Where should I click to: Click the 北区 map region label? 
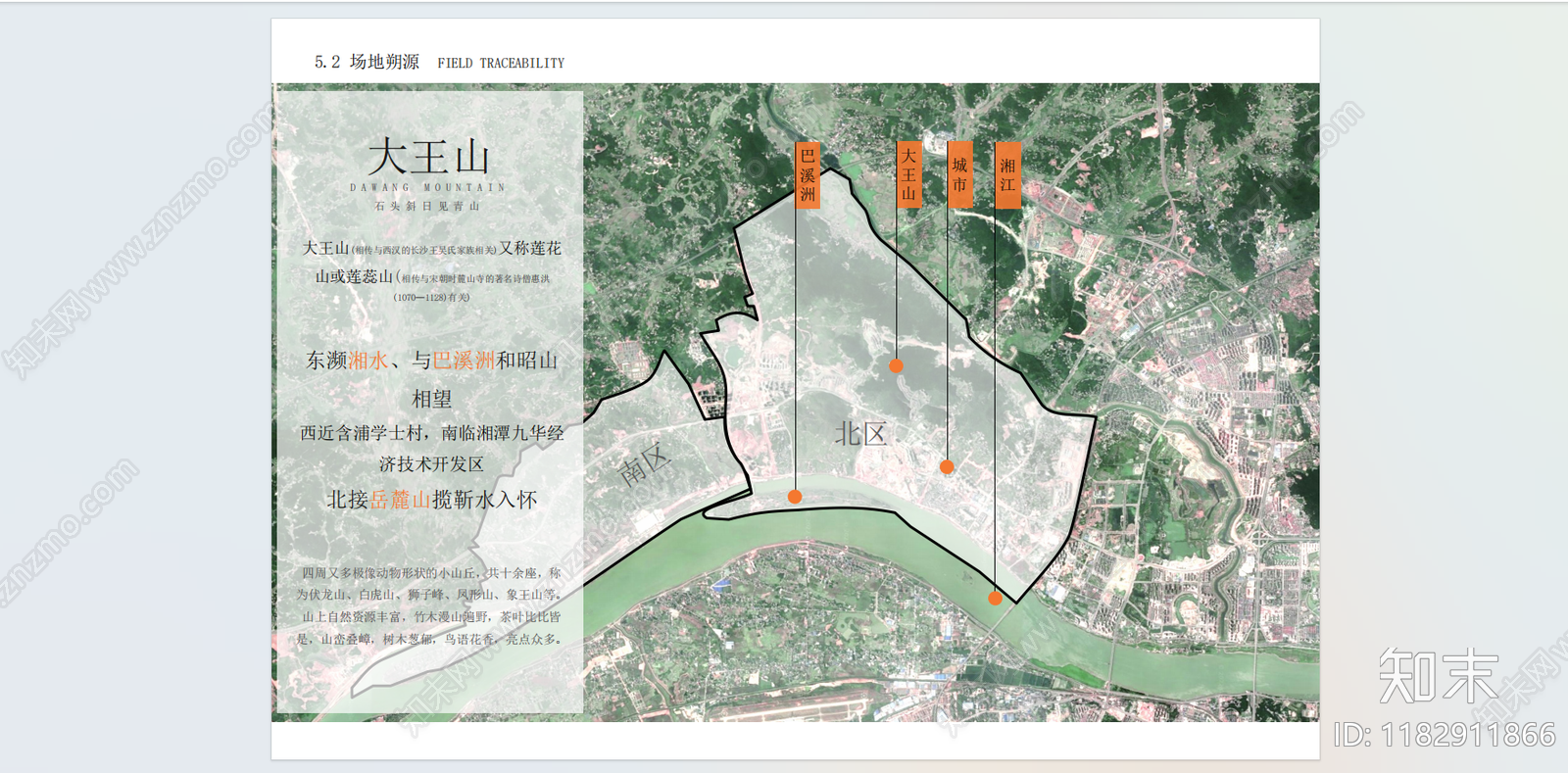[860, 434]
